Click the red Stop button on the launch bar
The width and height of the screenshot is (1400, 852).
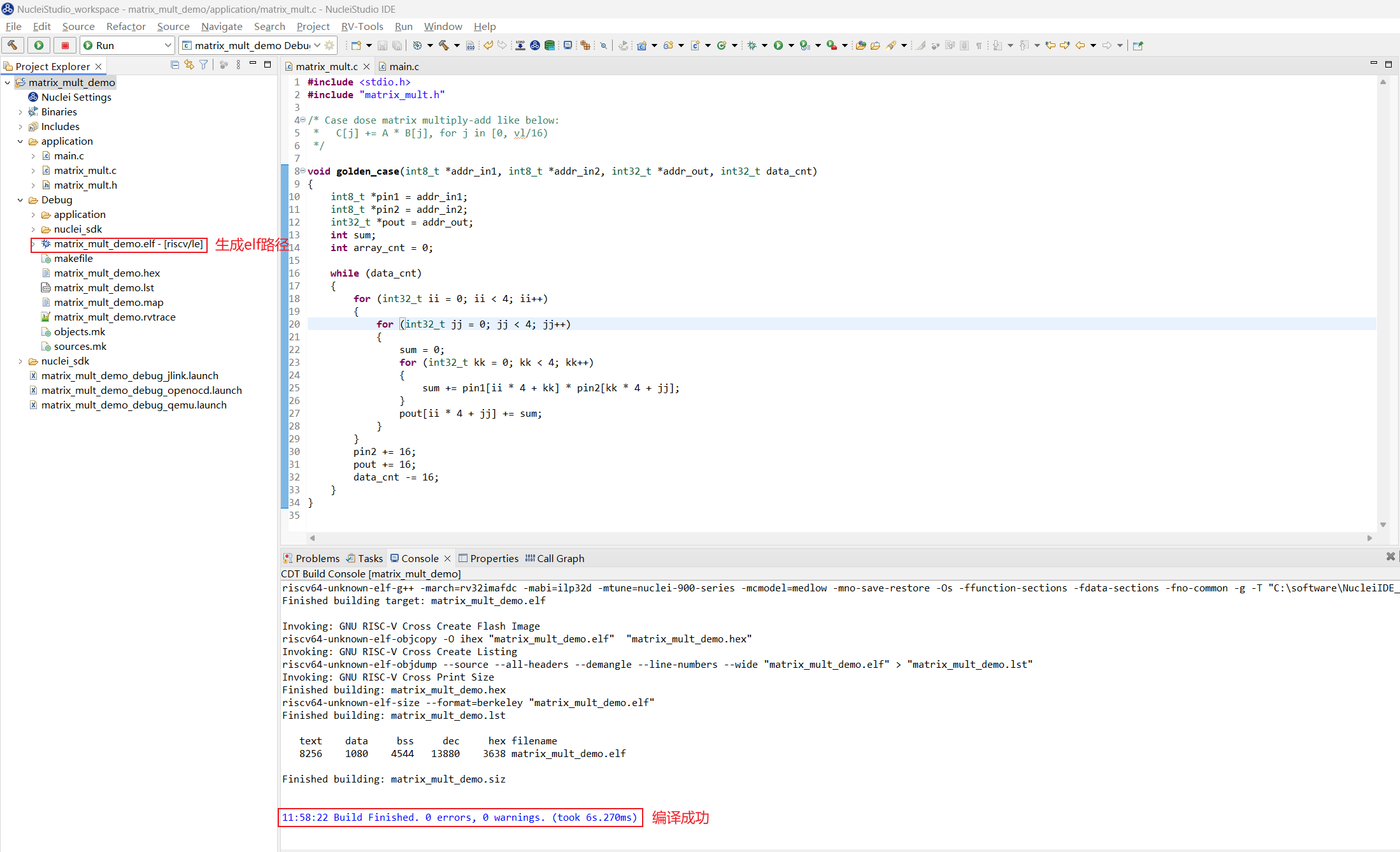pyautogui.click(x=65, y=45)
